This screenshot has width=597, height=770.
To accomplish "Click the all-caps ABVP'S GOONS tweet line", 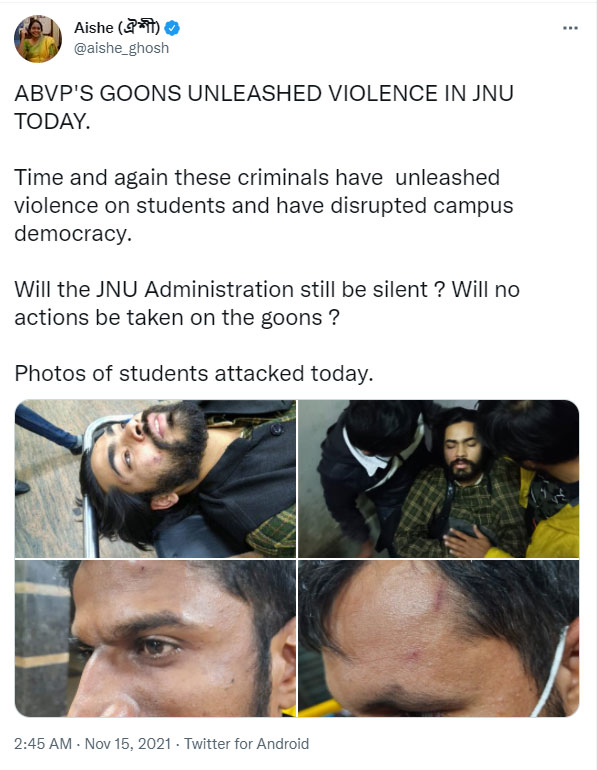I will [x=264, y=93].
